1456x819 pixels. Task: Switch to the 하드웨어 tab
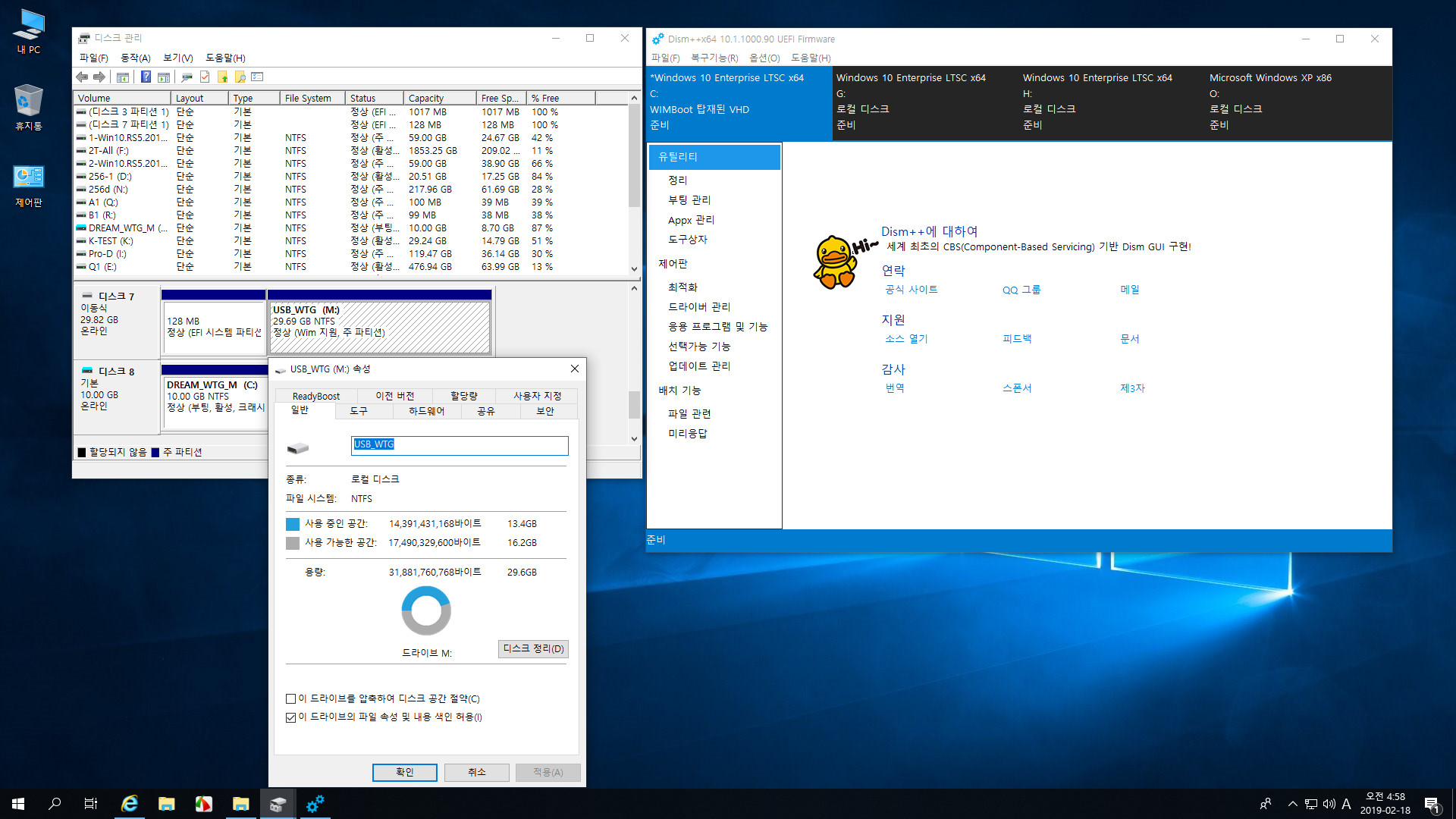[x=426, y=411]
